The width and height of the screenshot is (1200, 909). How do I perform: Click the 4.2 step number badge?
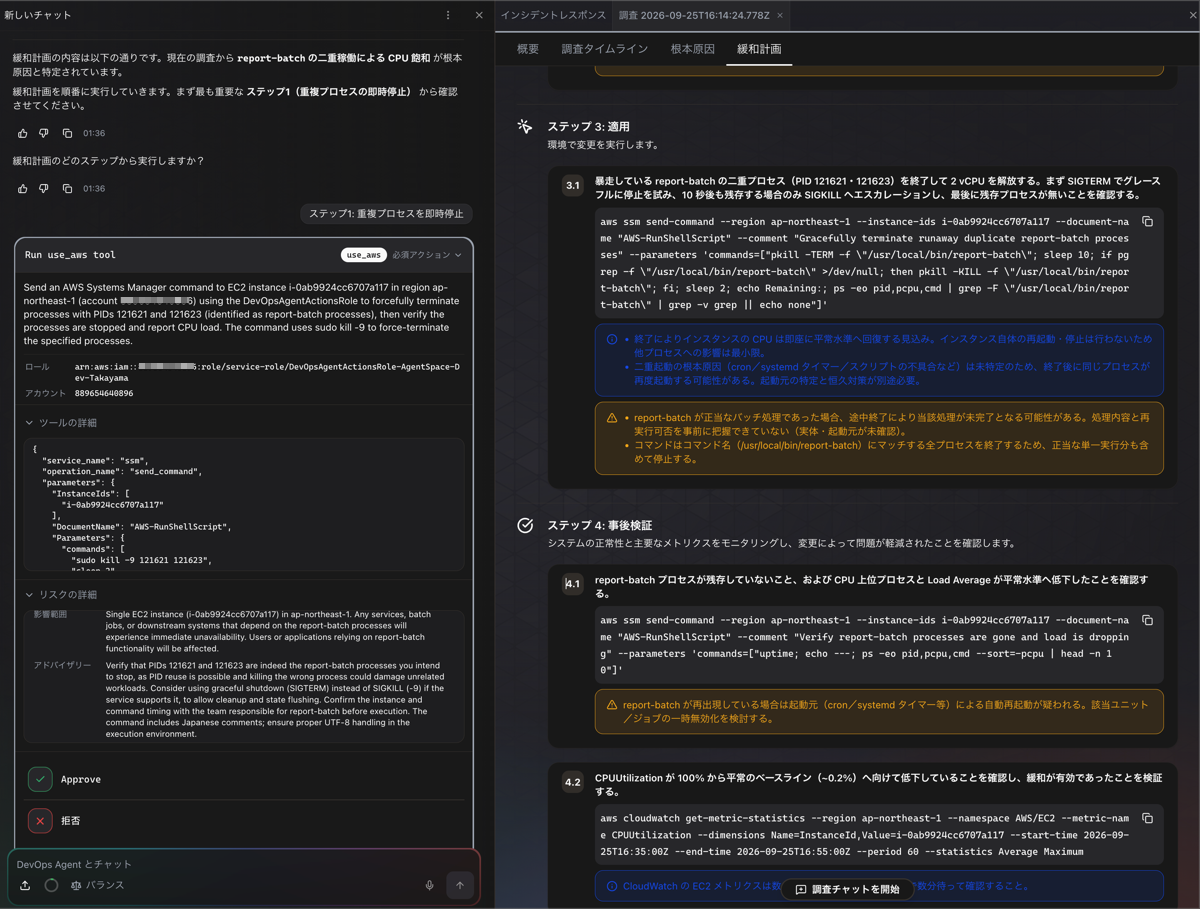tap(572, 782)
